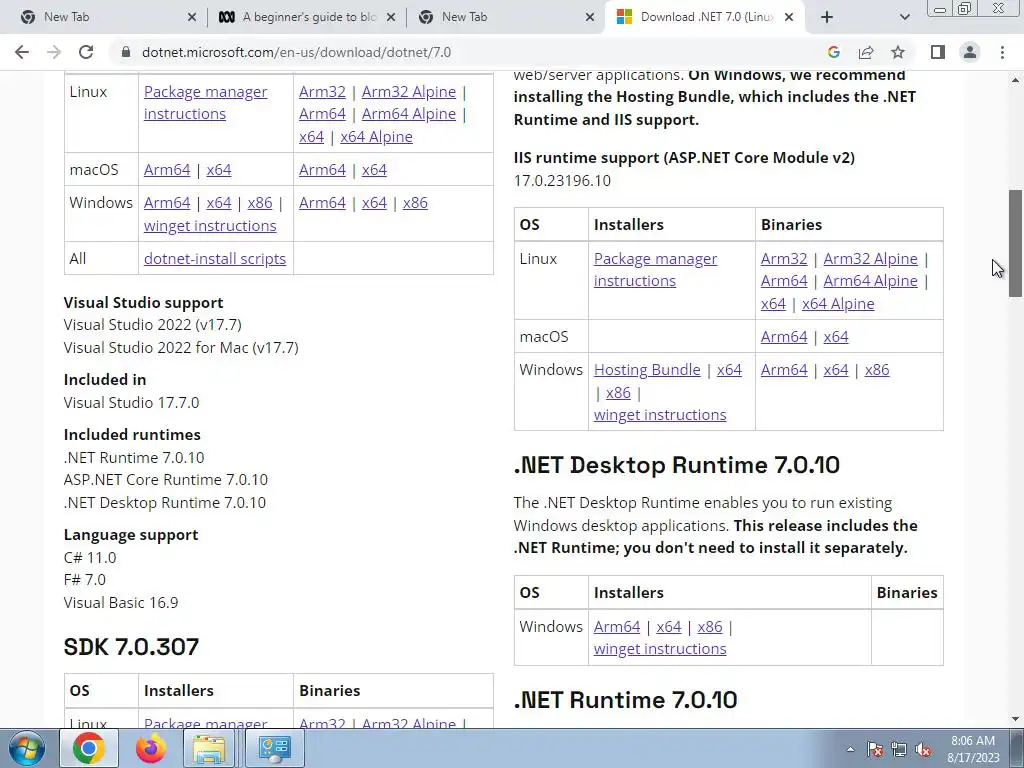The width and height of the screenshot is (1024, 768).
Task: Download Desktop Runtime x64 installer
Action: click(669, 626)
